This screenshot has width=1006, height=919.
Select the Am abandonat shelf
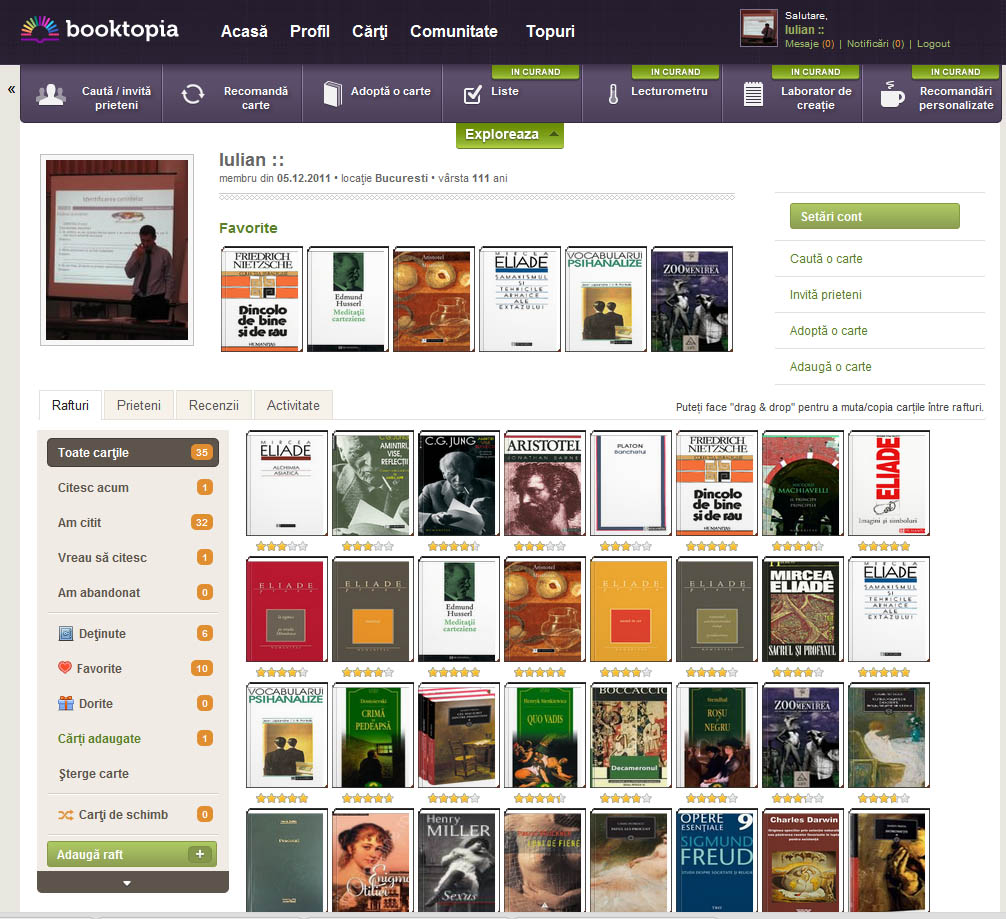coord(133,592)
